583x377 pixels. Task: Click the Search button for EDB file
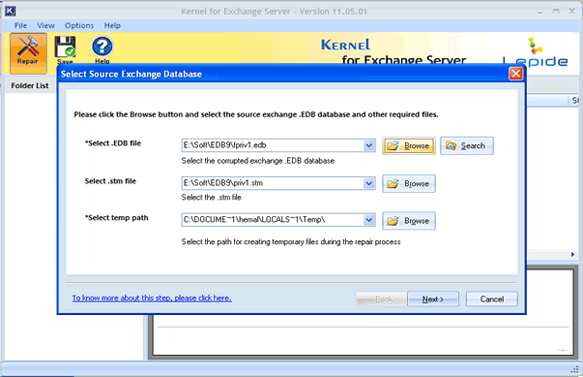pos(467,146)
